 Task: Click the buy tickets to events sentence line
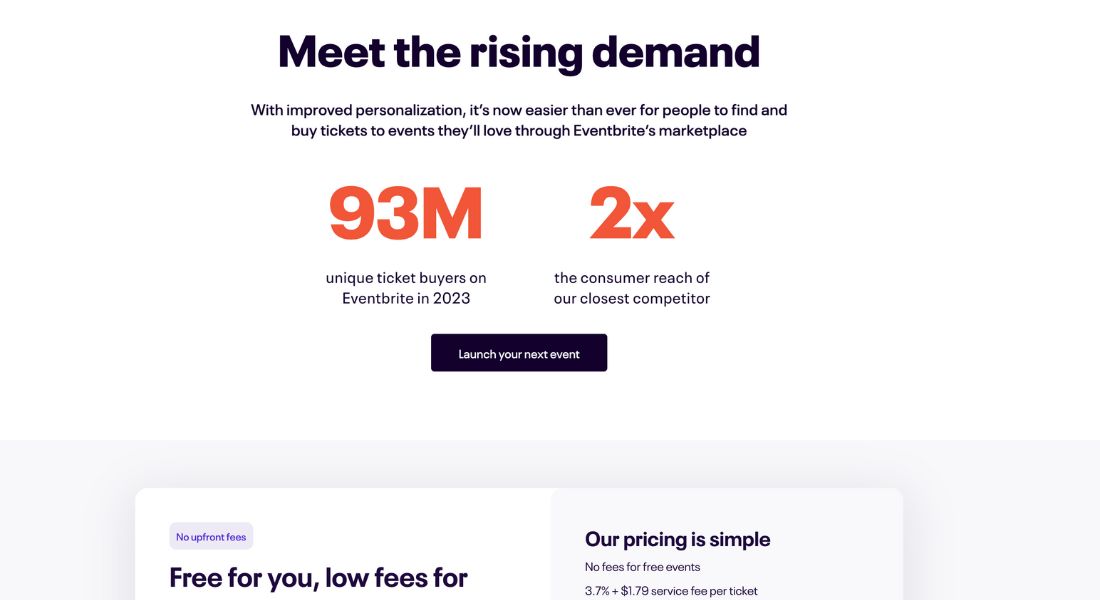[x=518, y=131]
